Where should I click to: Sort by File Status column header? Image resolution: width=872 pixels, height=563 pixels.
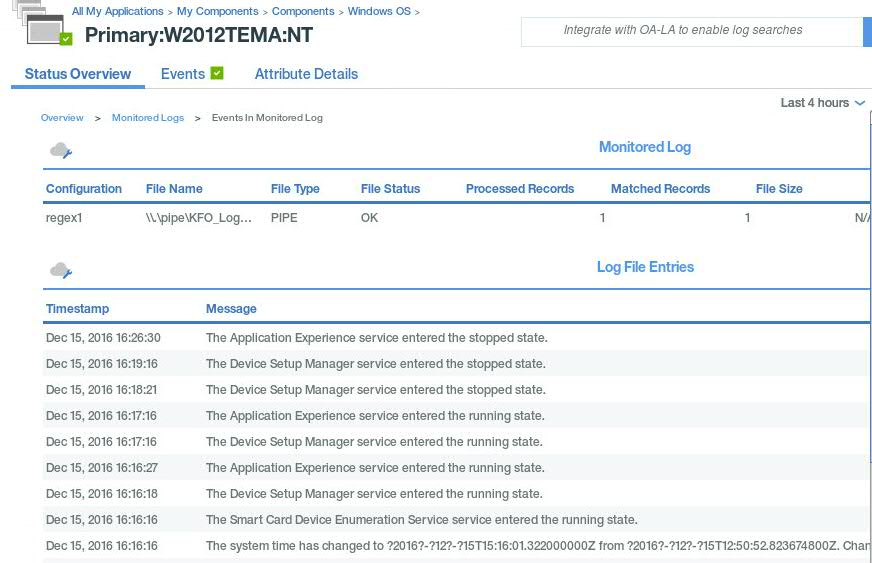click(x=390, y=189)
